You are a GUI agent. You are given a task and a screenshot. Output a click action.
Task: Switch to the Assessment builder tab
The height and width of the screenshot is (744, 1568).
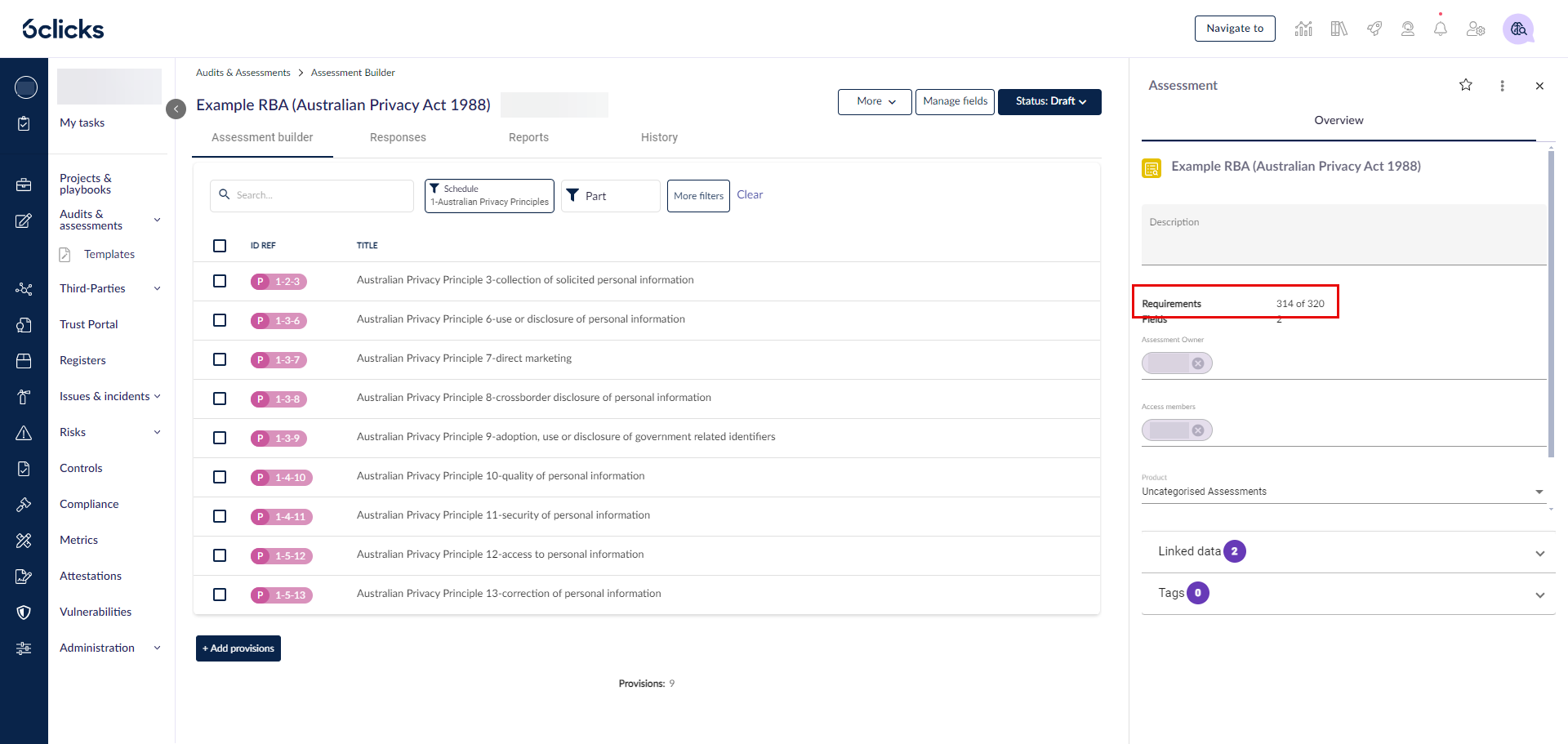pos(262,137)
